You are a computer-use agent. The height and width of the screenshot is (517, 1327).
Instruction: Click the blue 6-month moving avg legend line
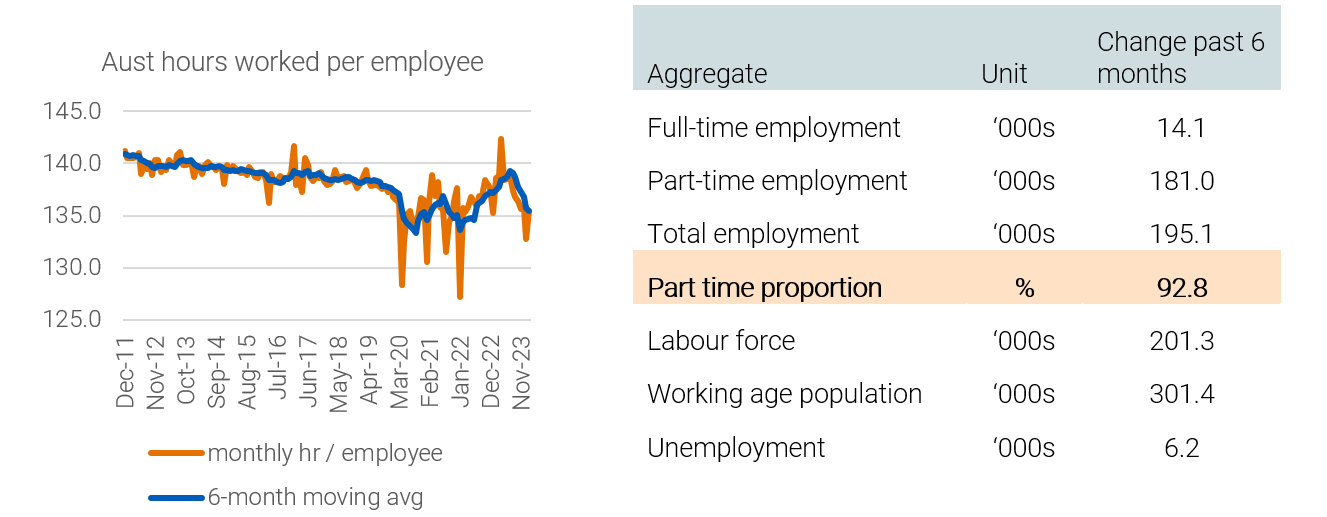tap(176, 497)
